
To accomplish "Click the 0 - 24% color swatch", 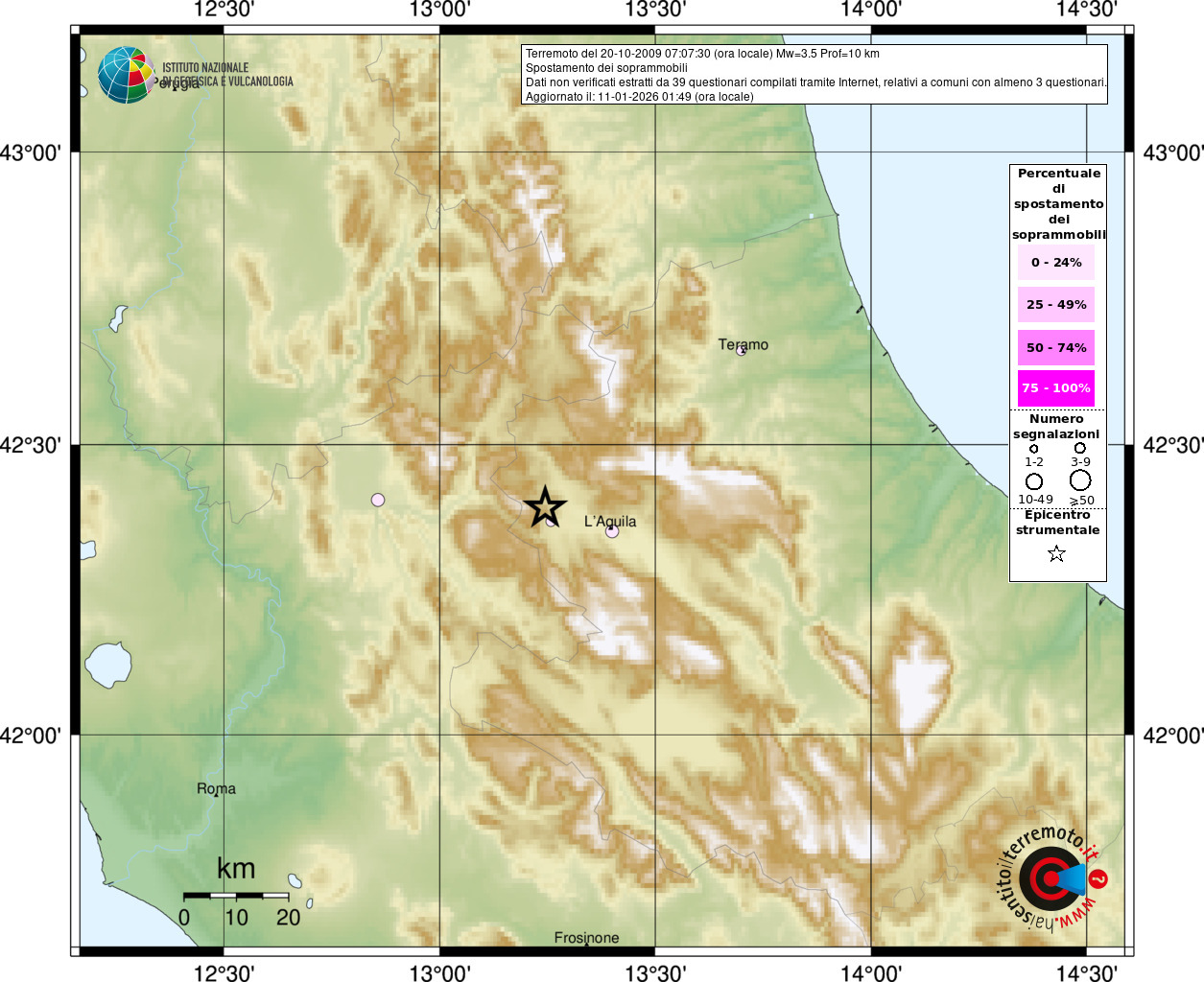I will pos(1056,262).
